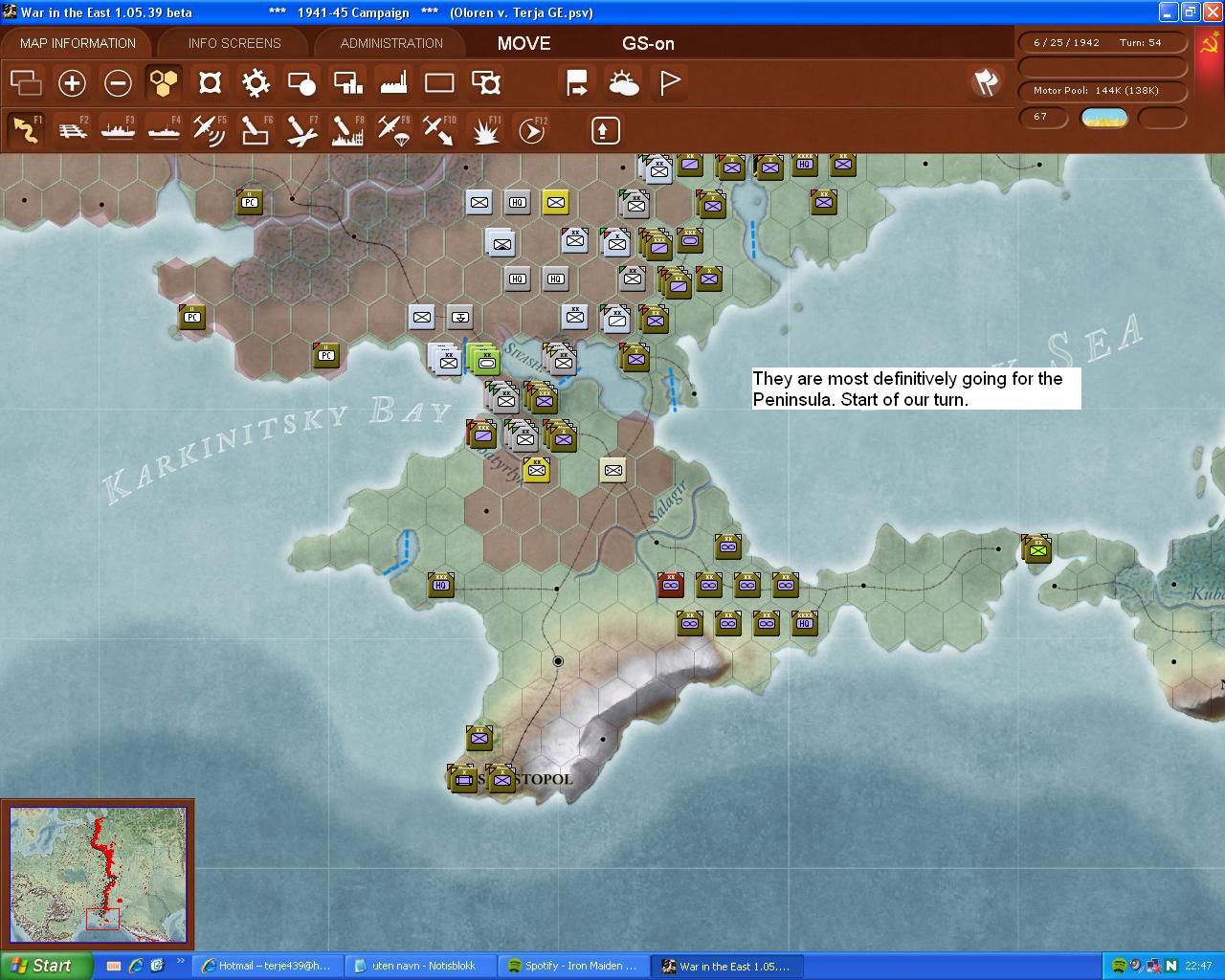This screenshot has height=980, width=1225.
Task: Click the turn comment text box
Action: (x=916, y=389)
